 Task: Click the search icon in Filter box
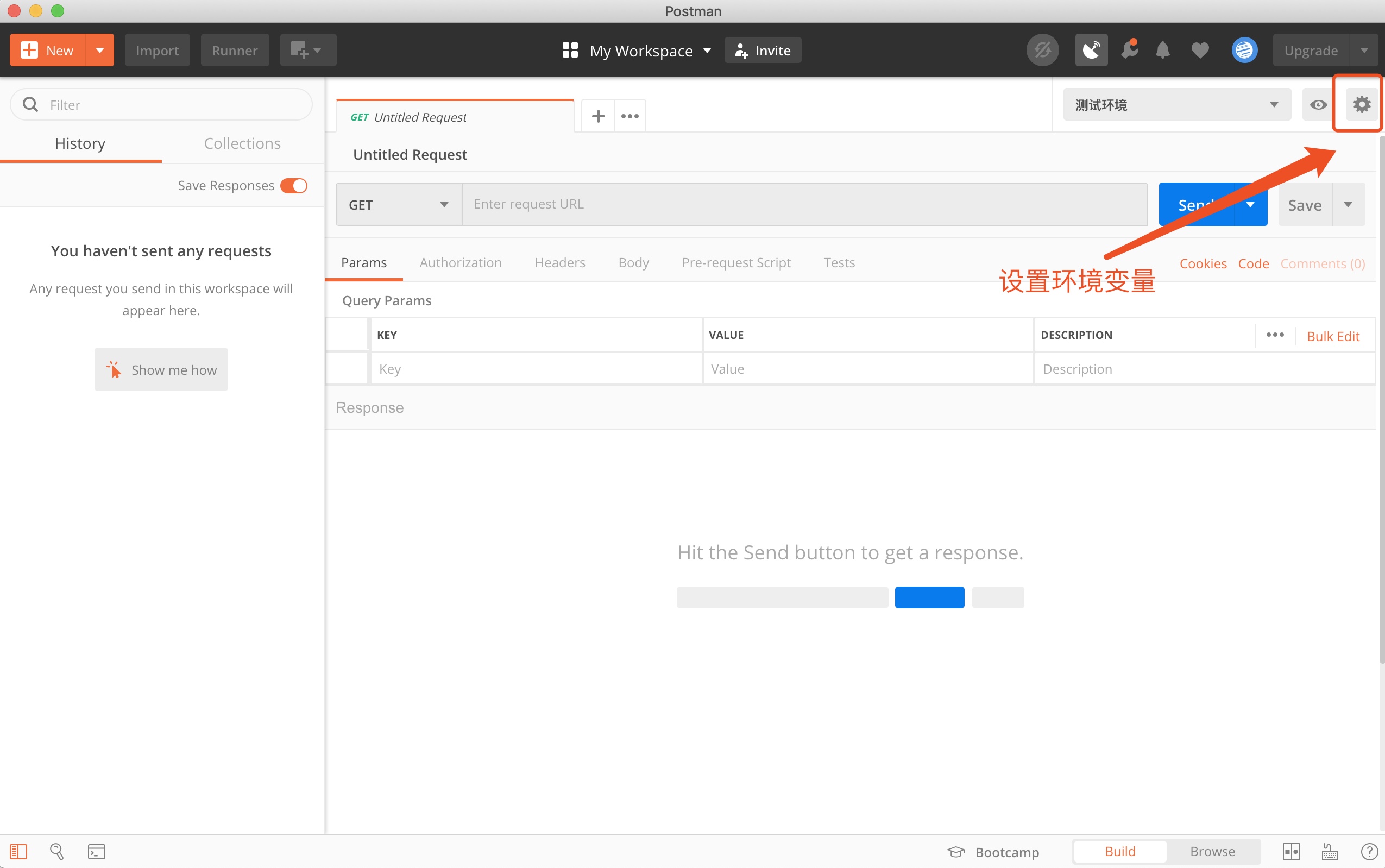click(30, 104)
